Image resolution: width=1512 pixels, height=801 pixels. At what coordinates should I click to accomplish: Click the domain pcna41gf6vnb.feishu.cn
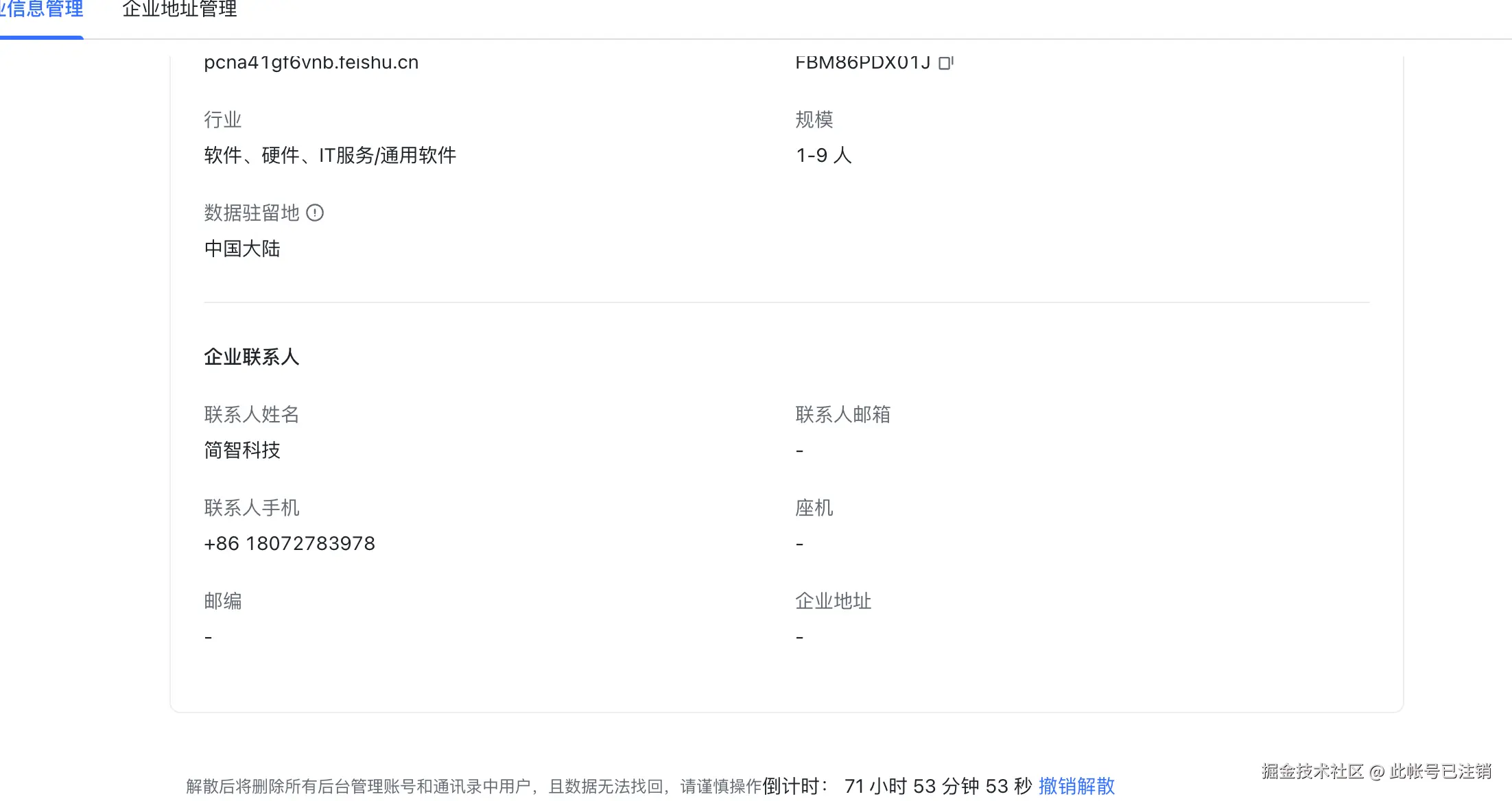pos(310,62)
